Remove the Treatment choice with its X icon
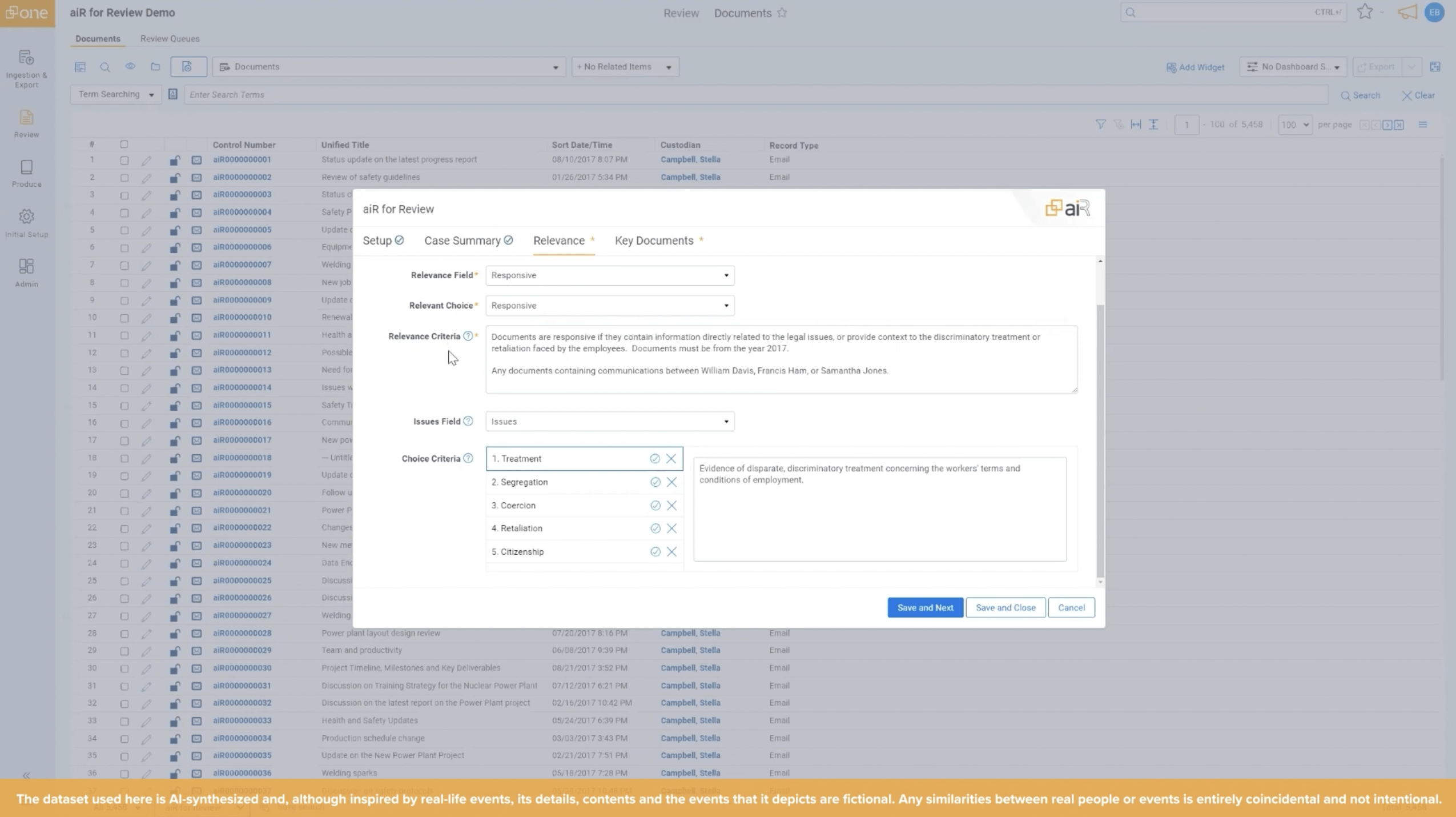 671,459
